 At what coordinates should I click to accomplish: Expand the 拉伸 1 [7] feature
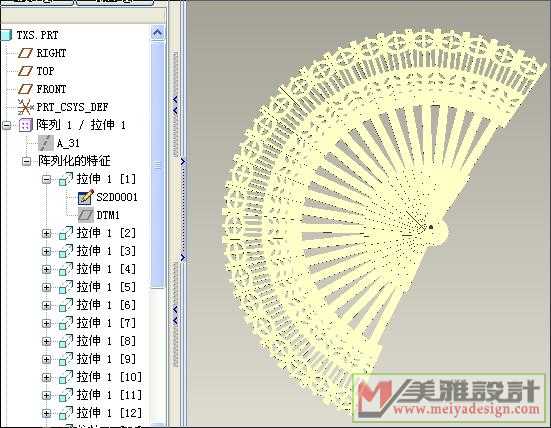(46, 323)
